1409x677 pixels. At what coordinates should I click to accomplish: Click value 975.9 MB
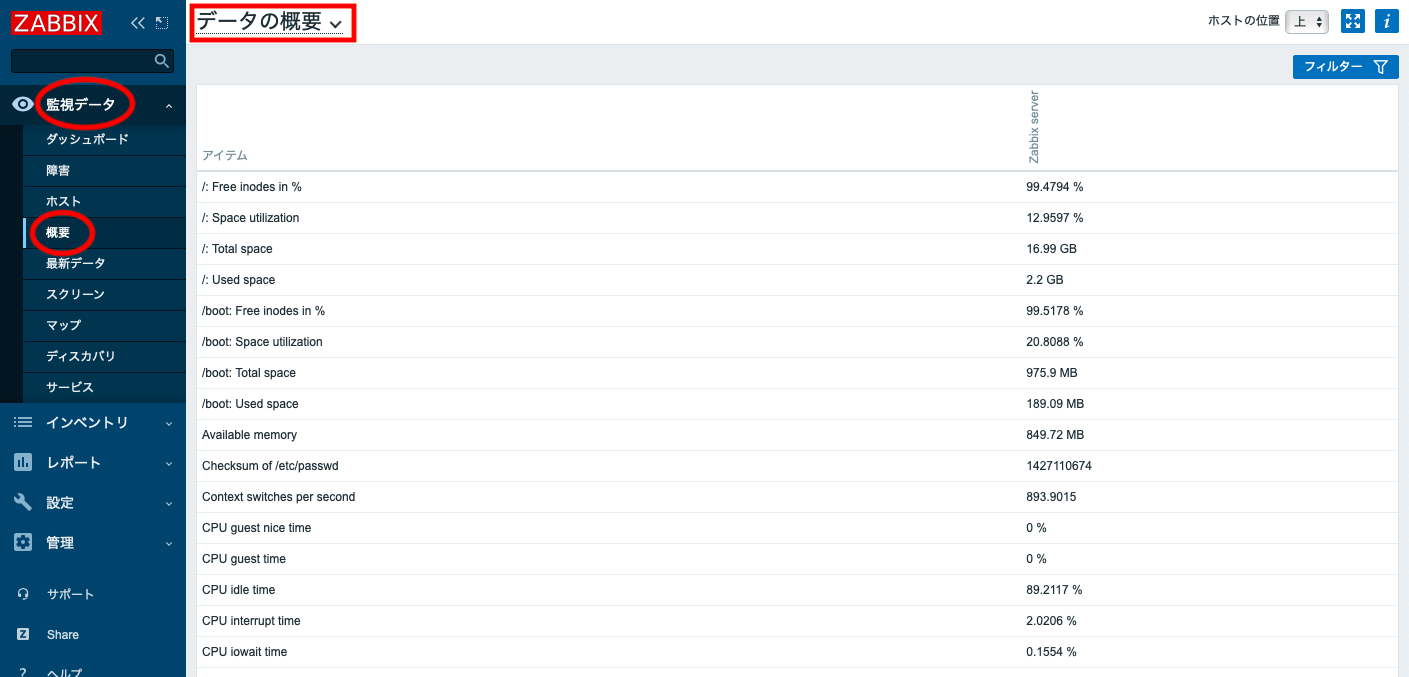coord(1052,373)
